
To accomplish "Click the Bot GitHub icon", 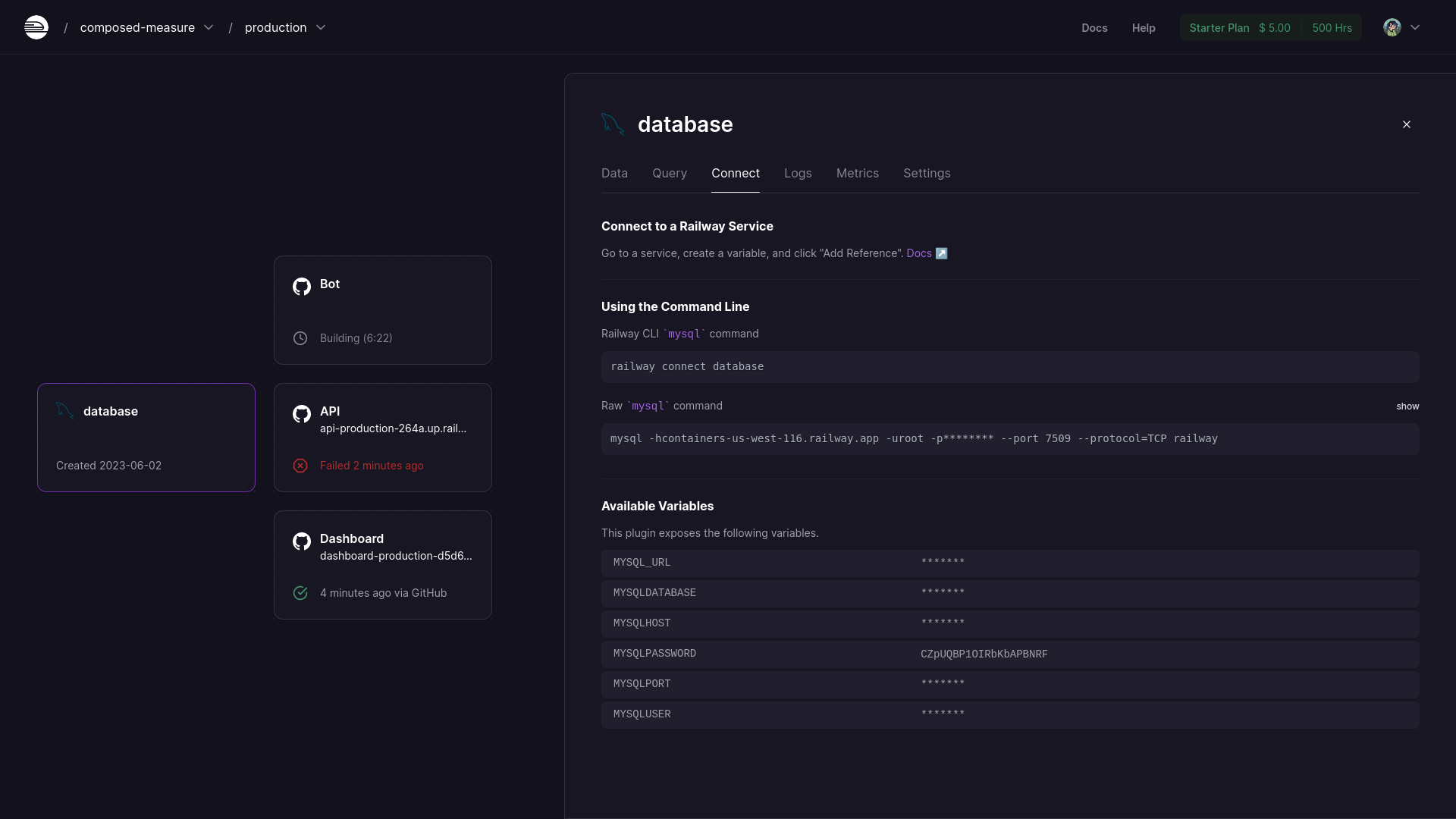I will pos(301,283).
